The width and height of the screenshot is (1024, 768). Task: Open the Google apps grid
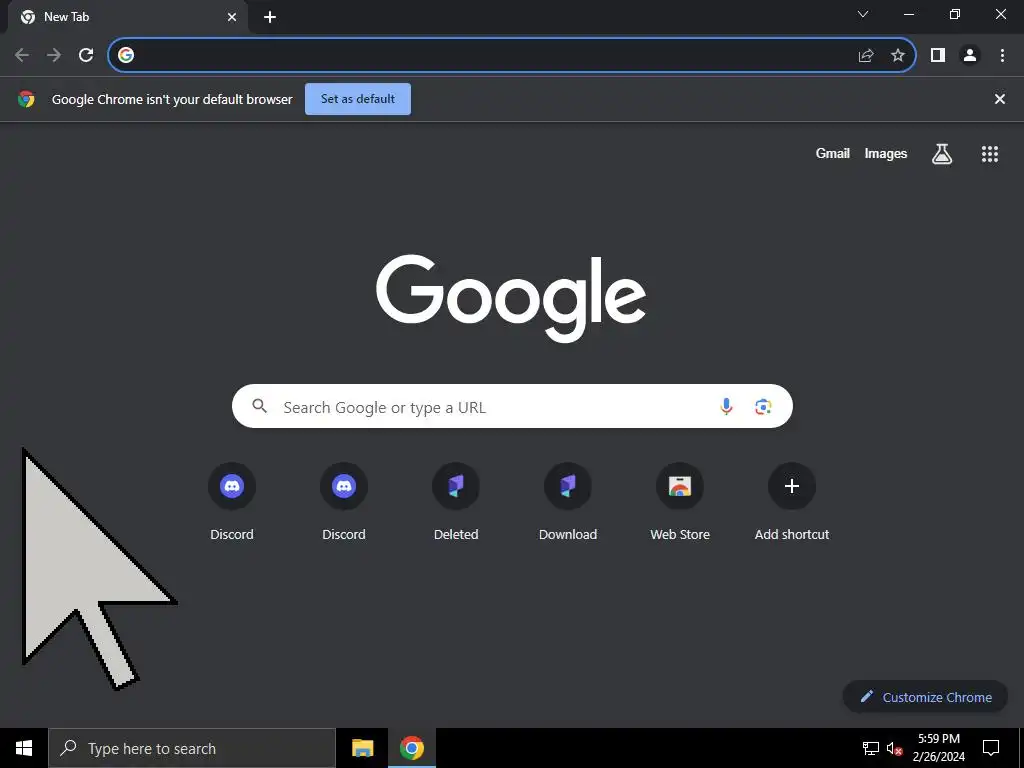pyautogui.click(x=990, y=154)
